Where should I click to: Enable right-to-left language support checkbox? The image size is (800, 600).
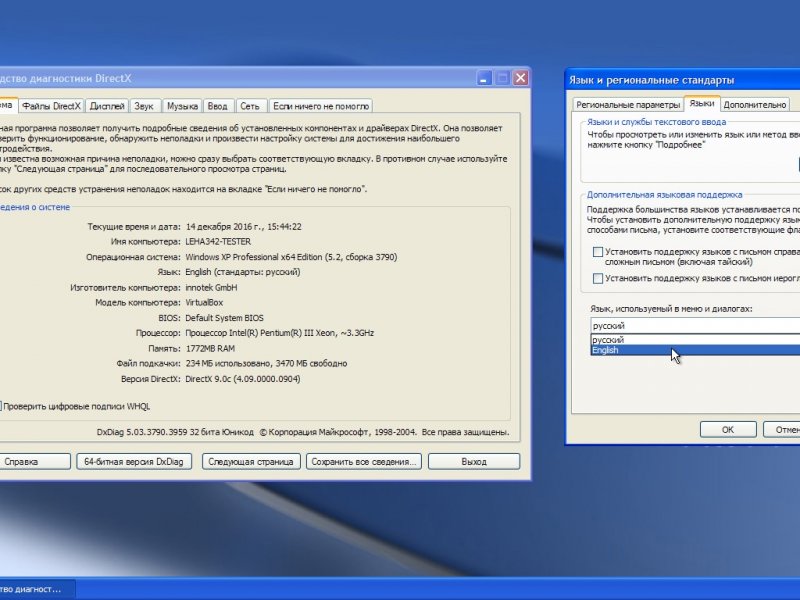[x=597, y=252]
